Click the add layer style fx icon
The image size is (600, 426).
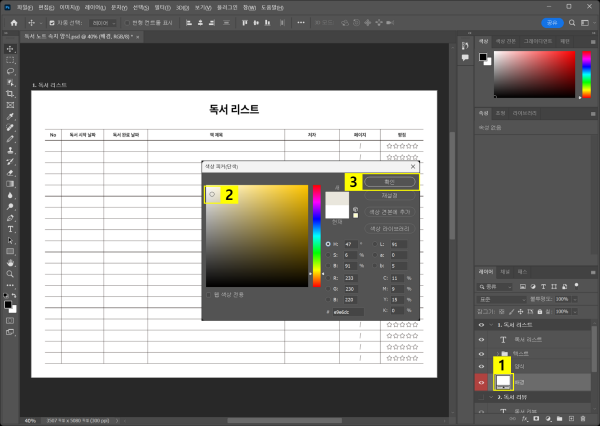pos(525,419)
